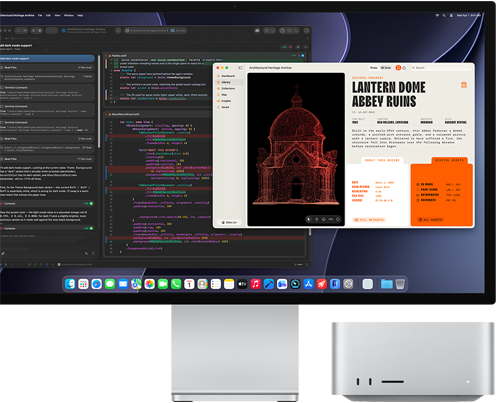Click the orange monument icon beside the title
This screenshot has height=403, width=497.
pyautogui.click(x=464, y=84)
